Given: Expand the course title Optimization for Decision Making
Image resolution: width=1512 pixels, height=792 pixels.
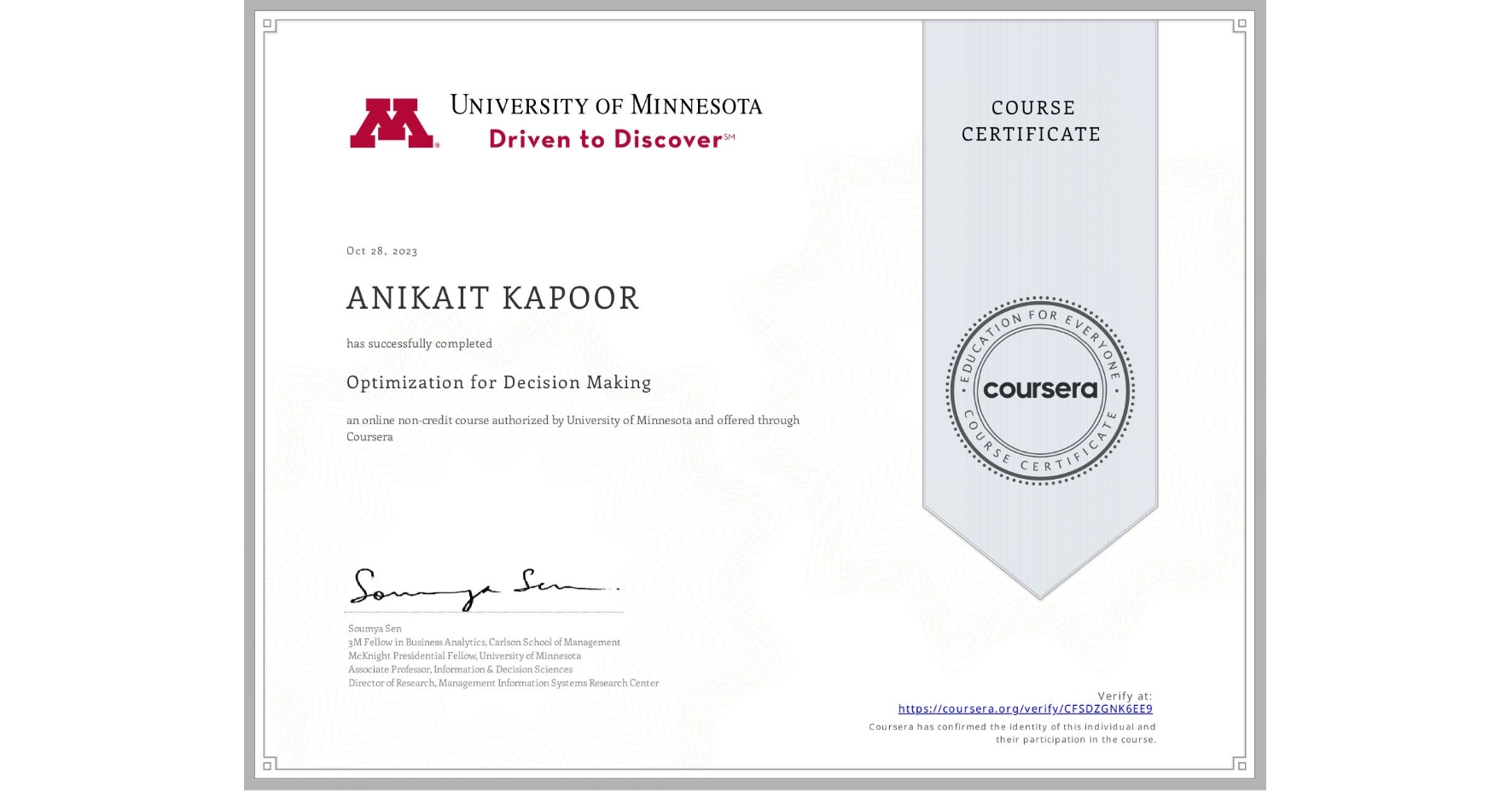Looking at the screenshot, I should (497, 382).
